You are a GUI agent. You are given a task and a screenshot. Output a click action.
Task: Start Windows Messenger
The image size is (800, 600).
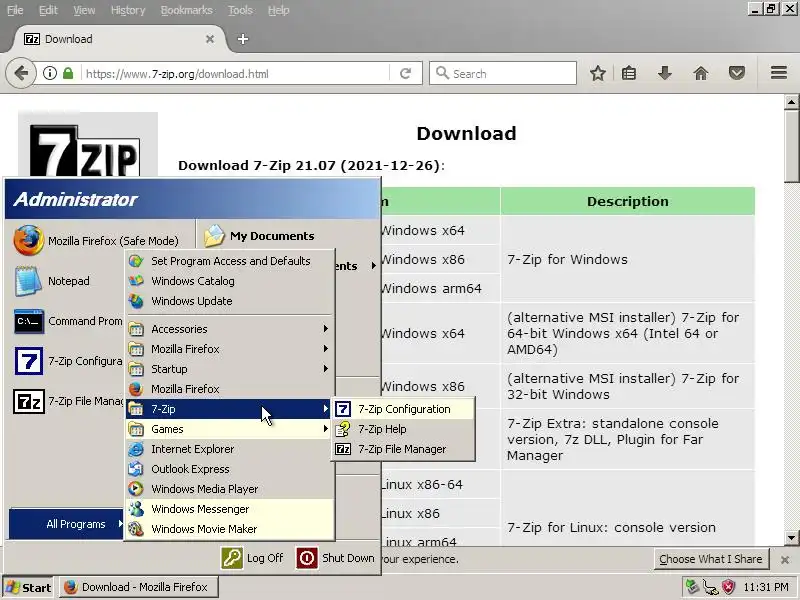230,509
